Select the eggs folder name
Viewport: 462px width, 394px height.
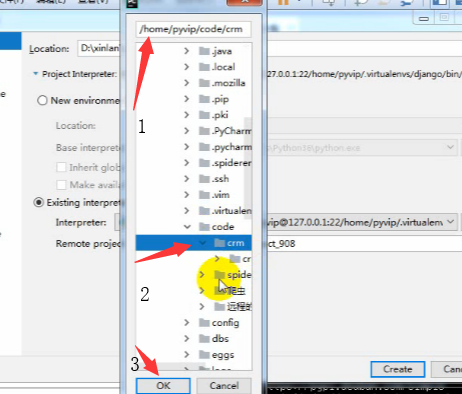223,355
